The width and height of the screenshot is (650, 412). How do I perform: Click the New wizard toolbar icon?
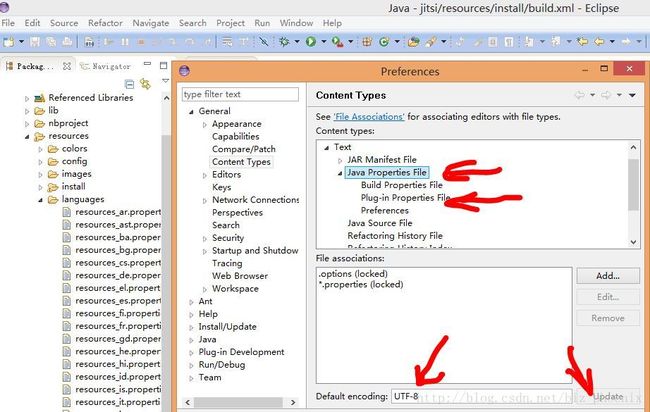click(x=9, y=41)
